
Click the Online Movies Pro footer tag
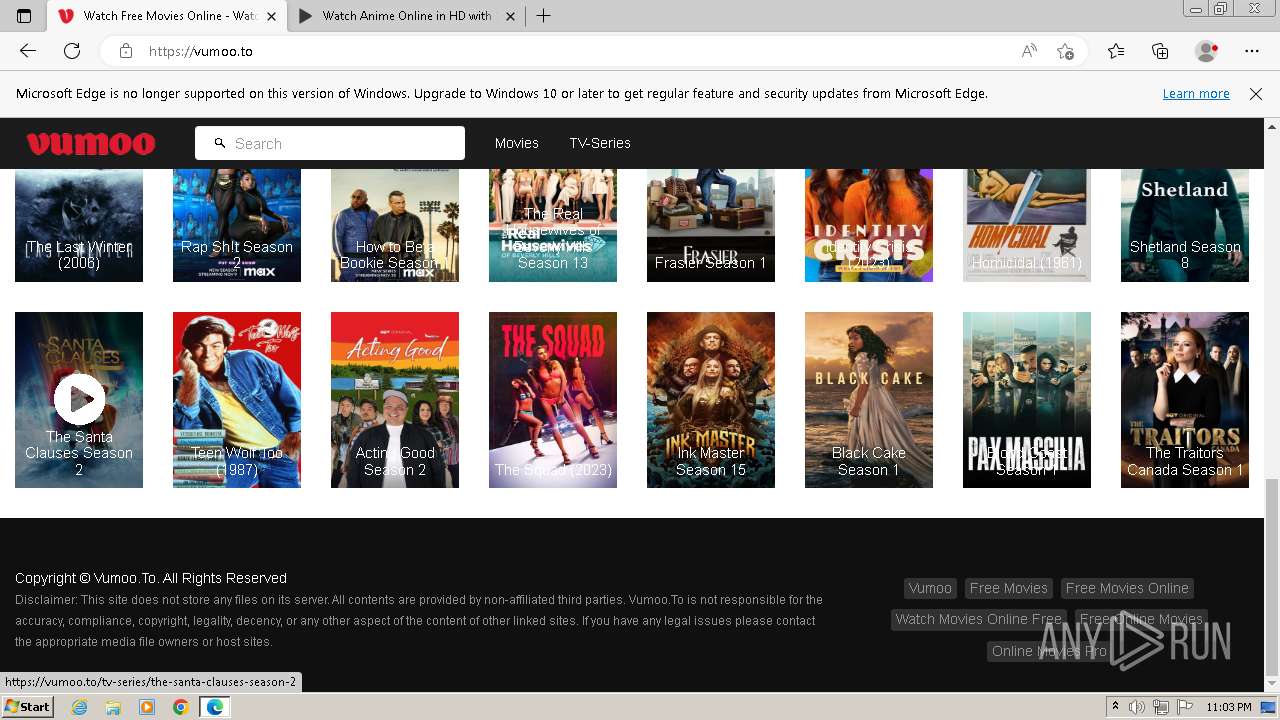(1049, 651)
